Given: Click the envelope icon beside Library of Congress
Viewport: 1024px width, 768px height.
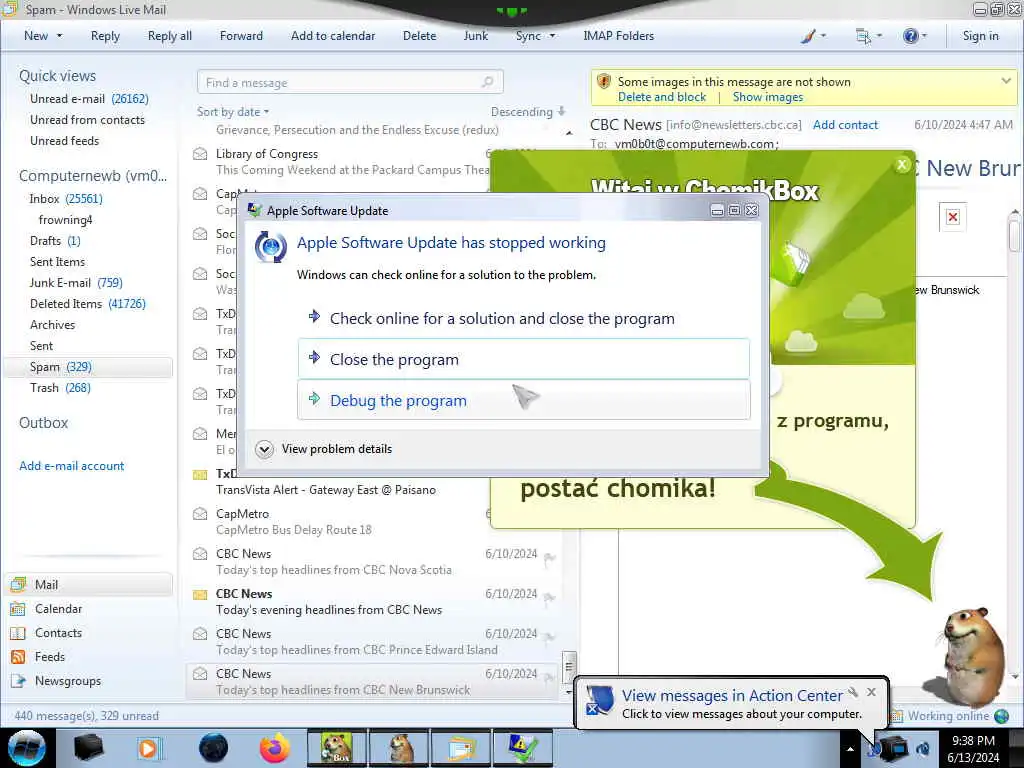Looking at the screenshot, I should [200, 154].
